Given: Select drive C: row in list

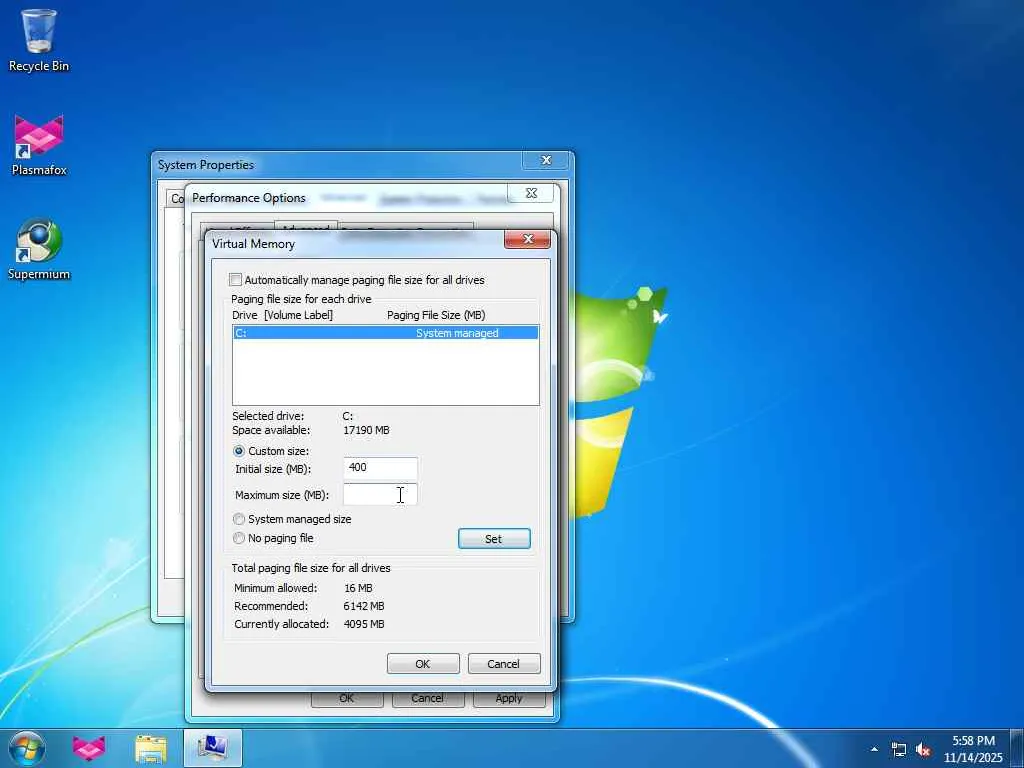Looking at the screenshot, I should pos(385,333).
